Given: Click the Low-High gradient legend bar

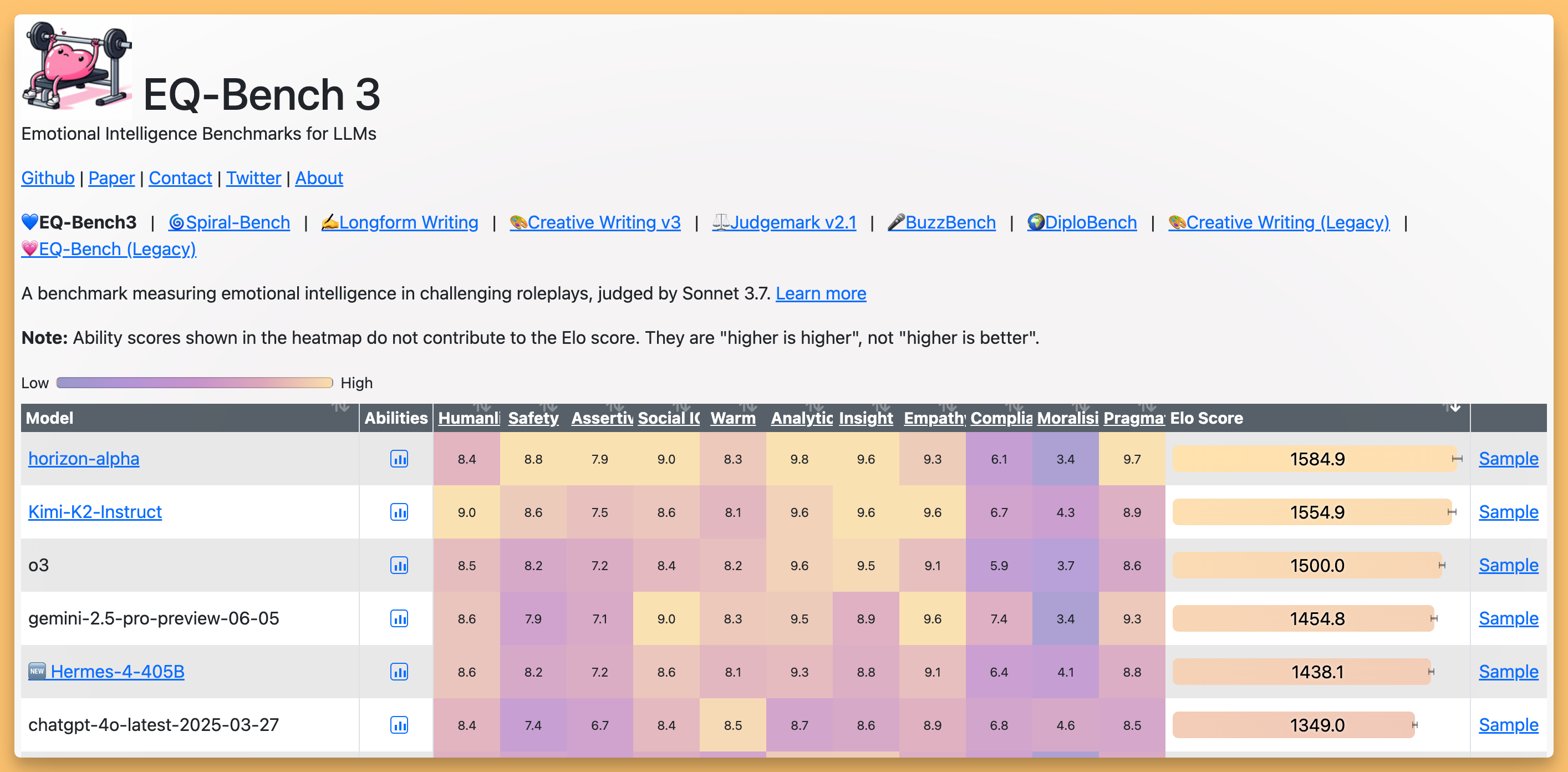Looking at the screenshot, I should click(194, 382).
